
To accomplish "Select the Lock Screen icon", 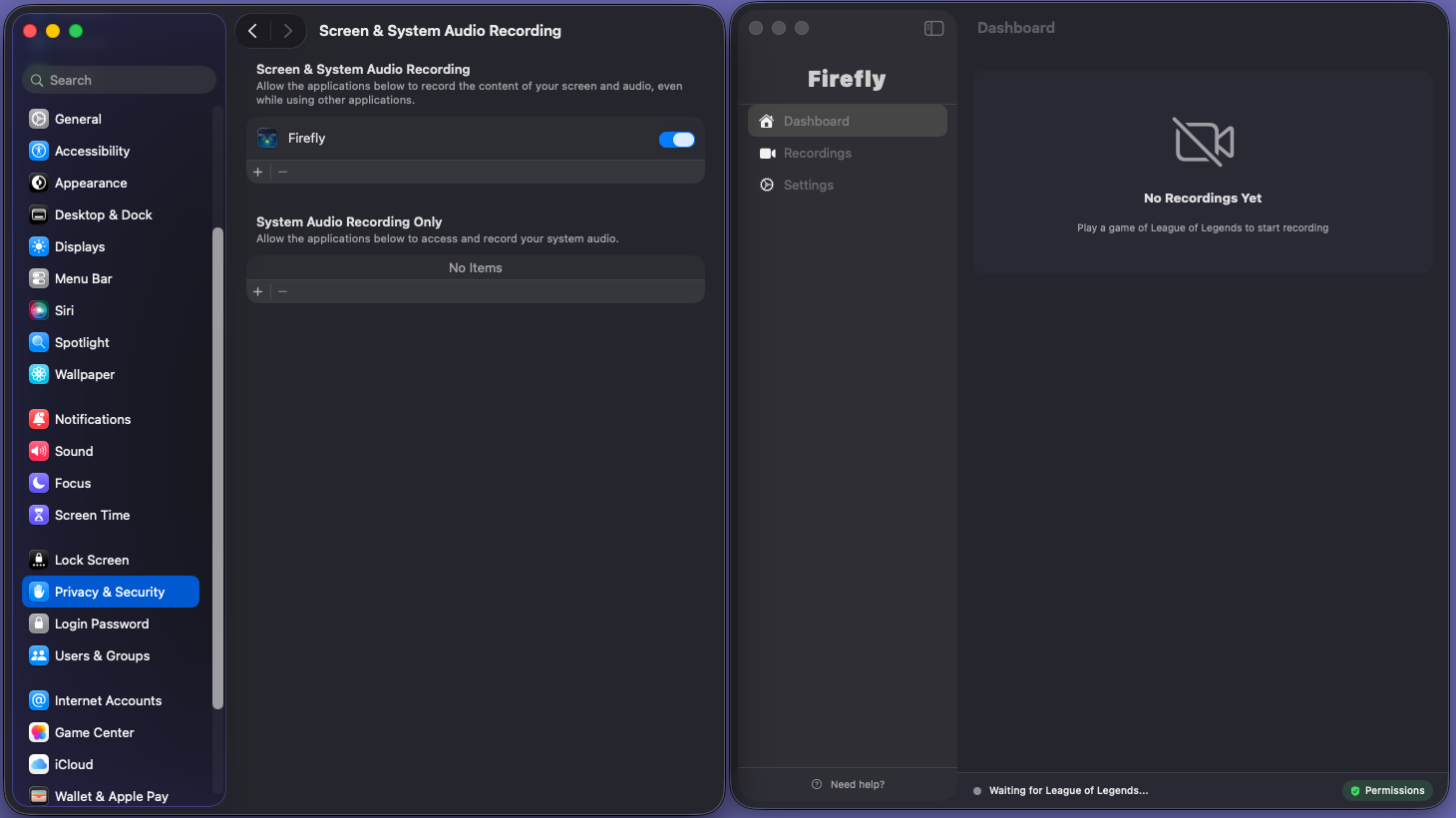I will point(39,560).
